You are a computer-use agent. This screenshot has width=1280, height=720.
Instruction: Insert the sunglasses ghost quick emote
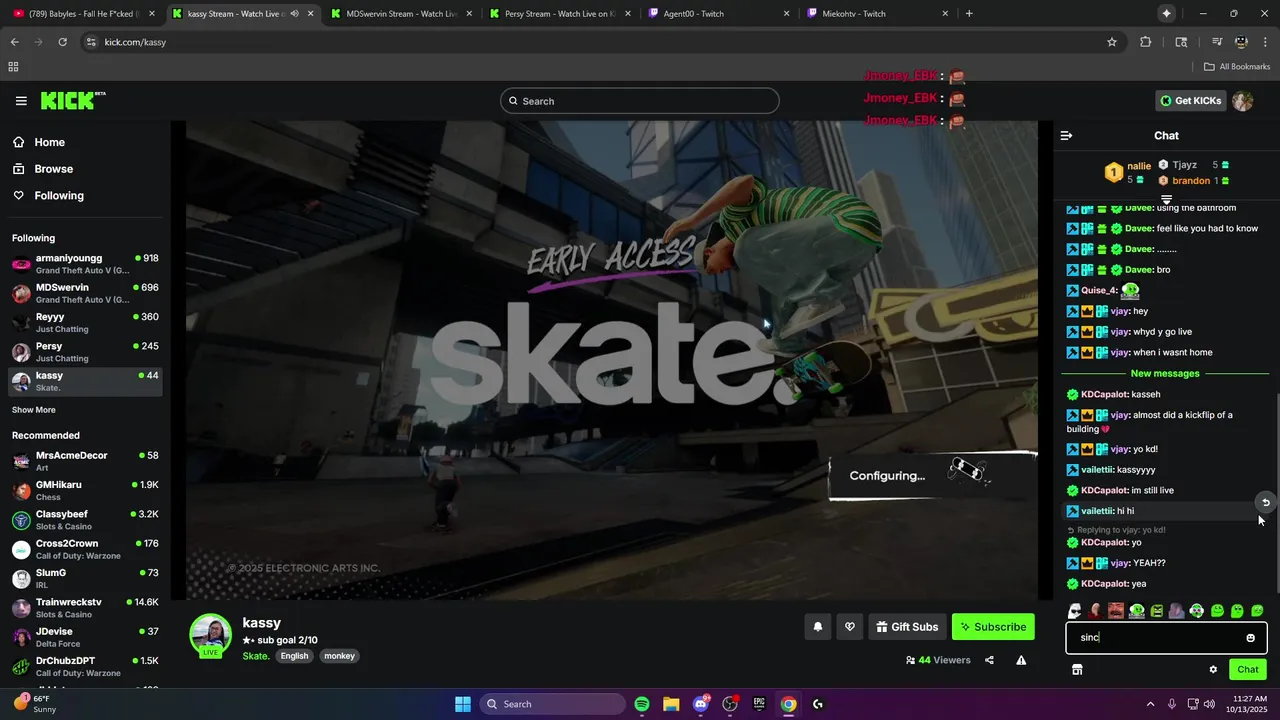pos(1074,611)
